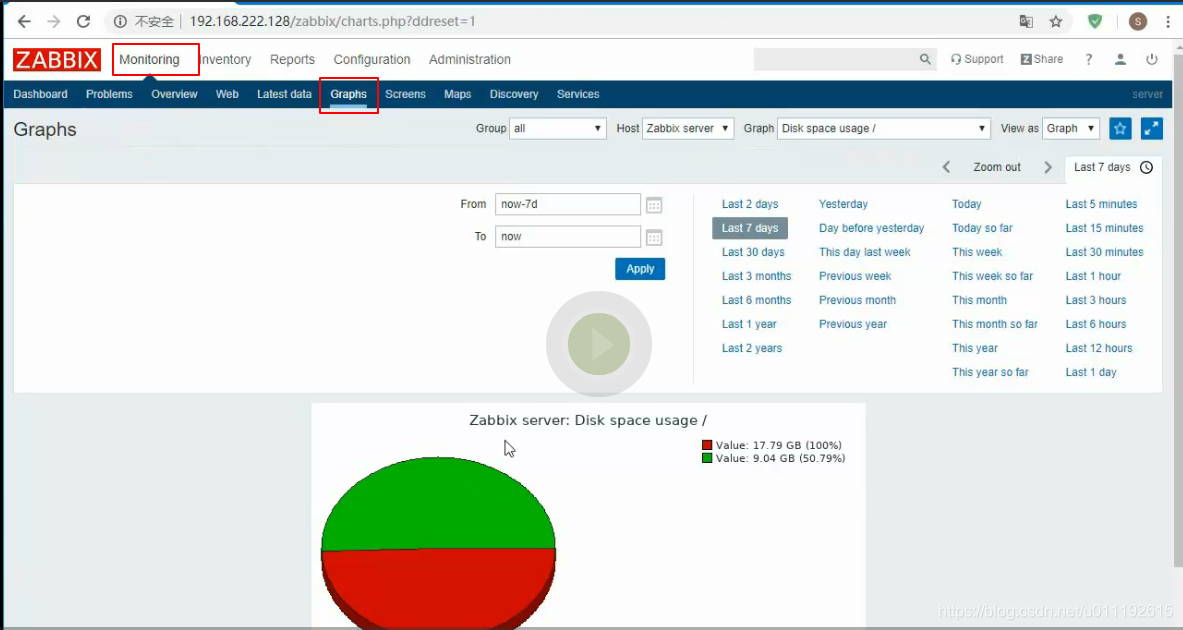Click the sign out power icon
Viewport: 1183px width, 630px height.
[x=1151, y=59]
